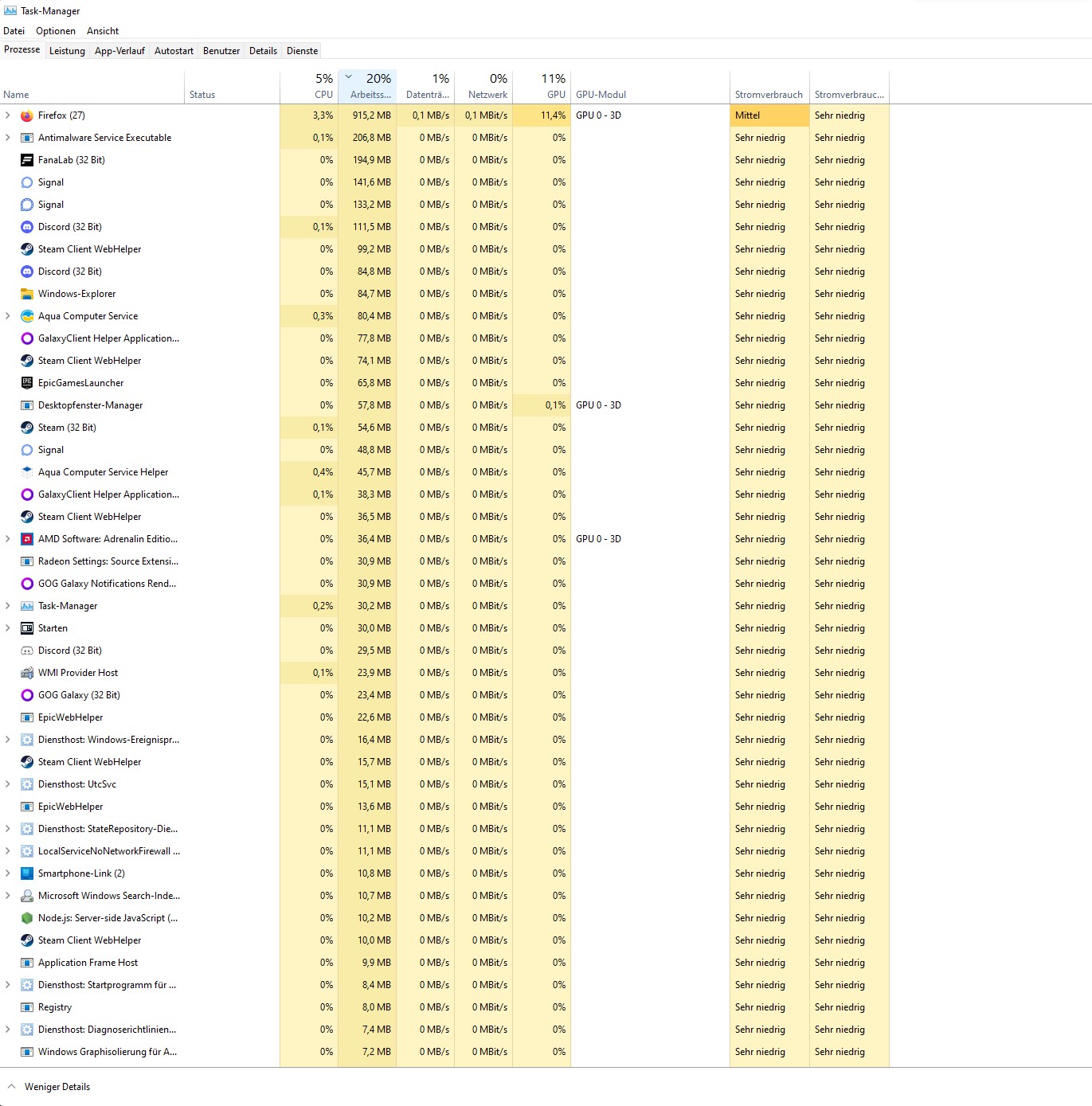
Task: Sort by the GPU column header
Action: click(x=542, y=87)
